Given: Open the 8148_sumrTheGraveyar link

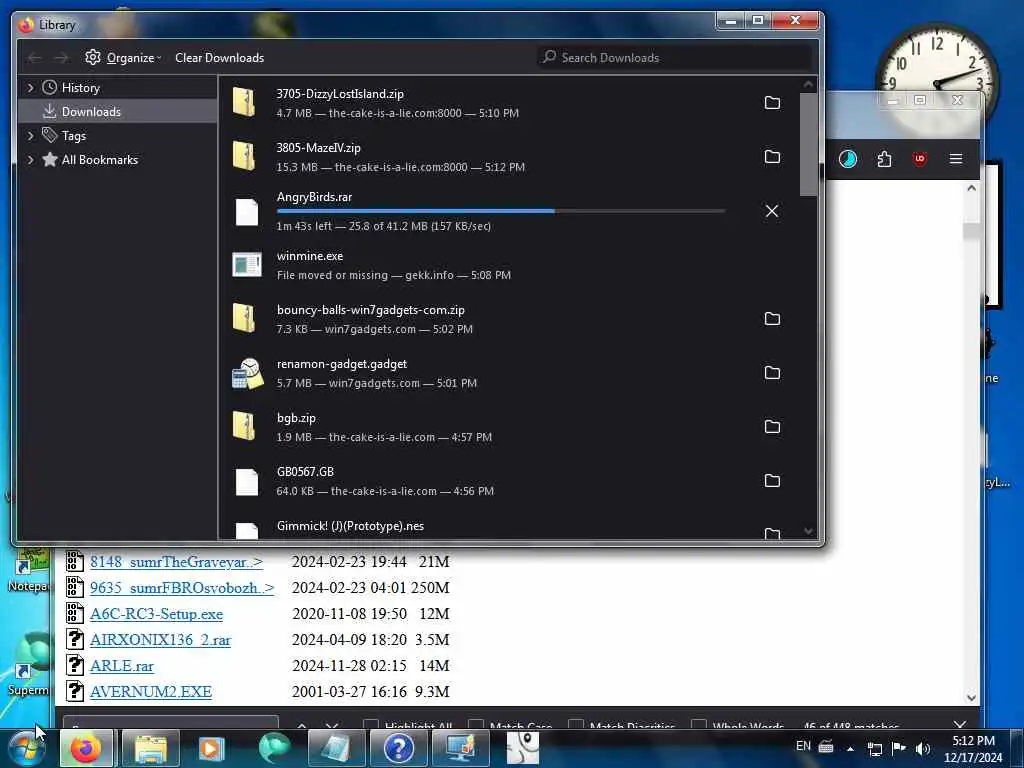Looking at the screenshot, I should (176, 562).
